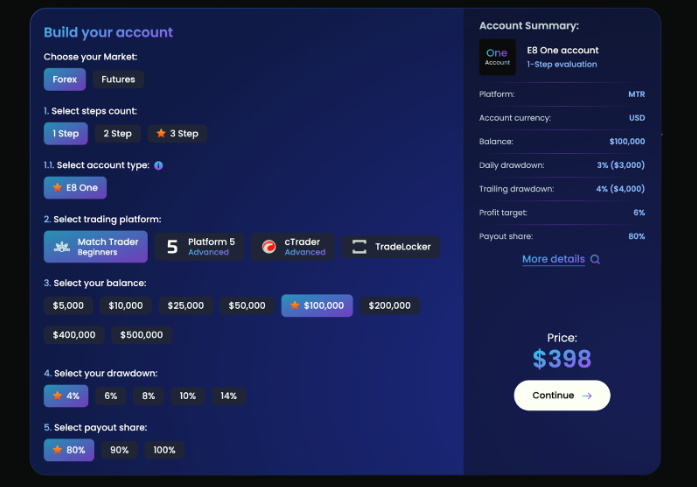Pick the 2 Step option

point(118,134)
